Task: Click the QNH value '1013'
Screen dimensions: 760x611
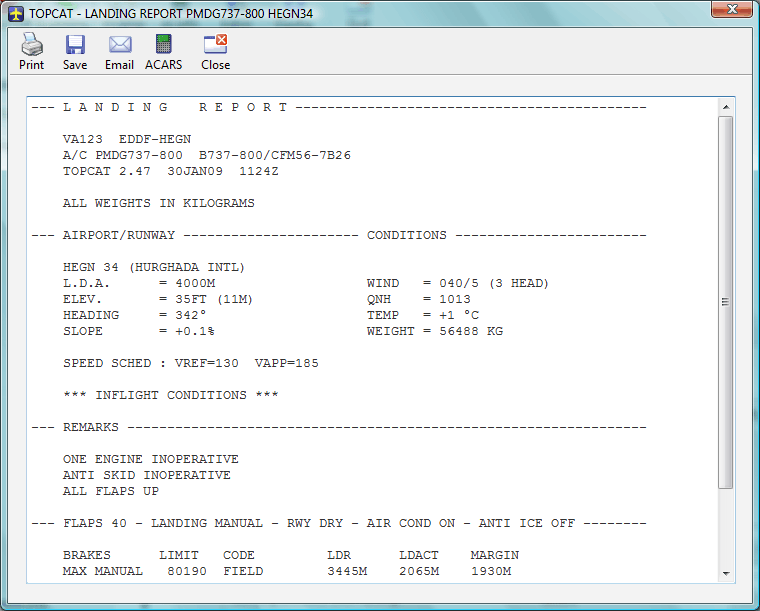Action: (x=455, y=299)
